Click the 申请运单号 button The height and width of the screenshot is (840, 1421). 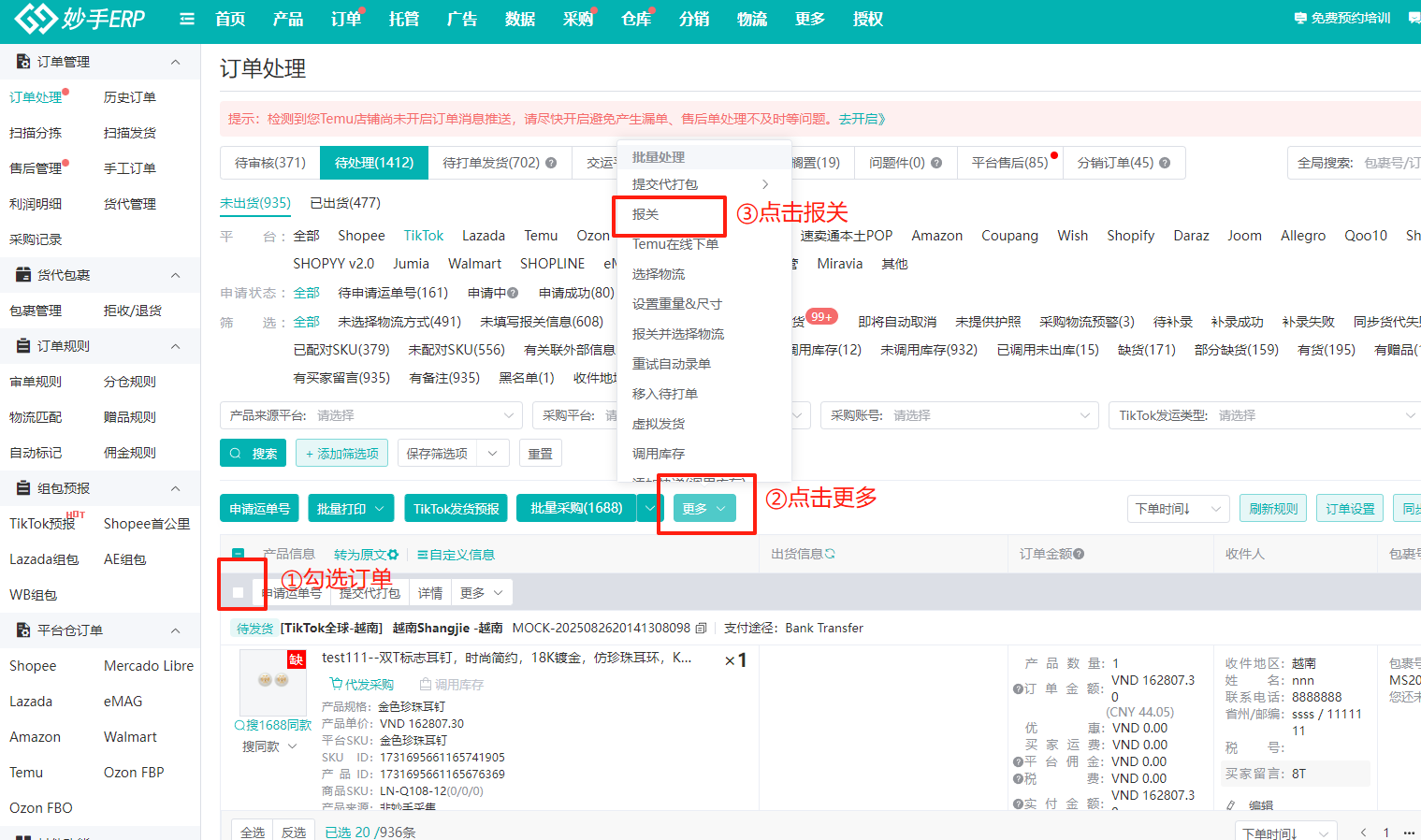click(x=260, y=509)
